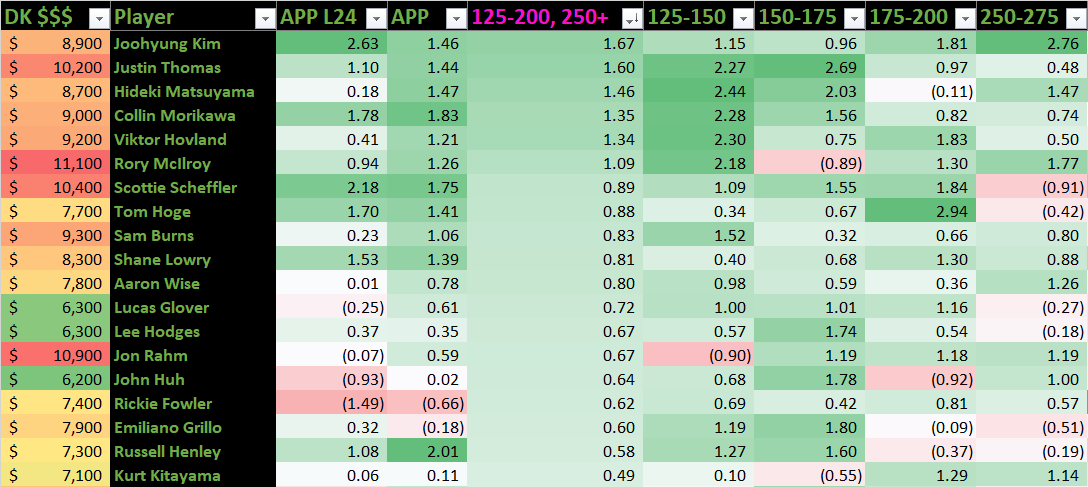The height and width of the screenshot is (487, 1088).
Task: Open the Player column filter dropdown
Action: pyautogui.click(x=265, y=19)
